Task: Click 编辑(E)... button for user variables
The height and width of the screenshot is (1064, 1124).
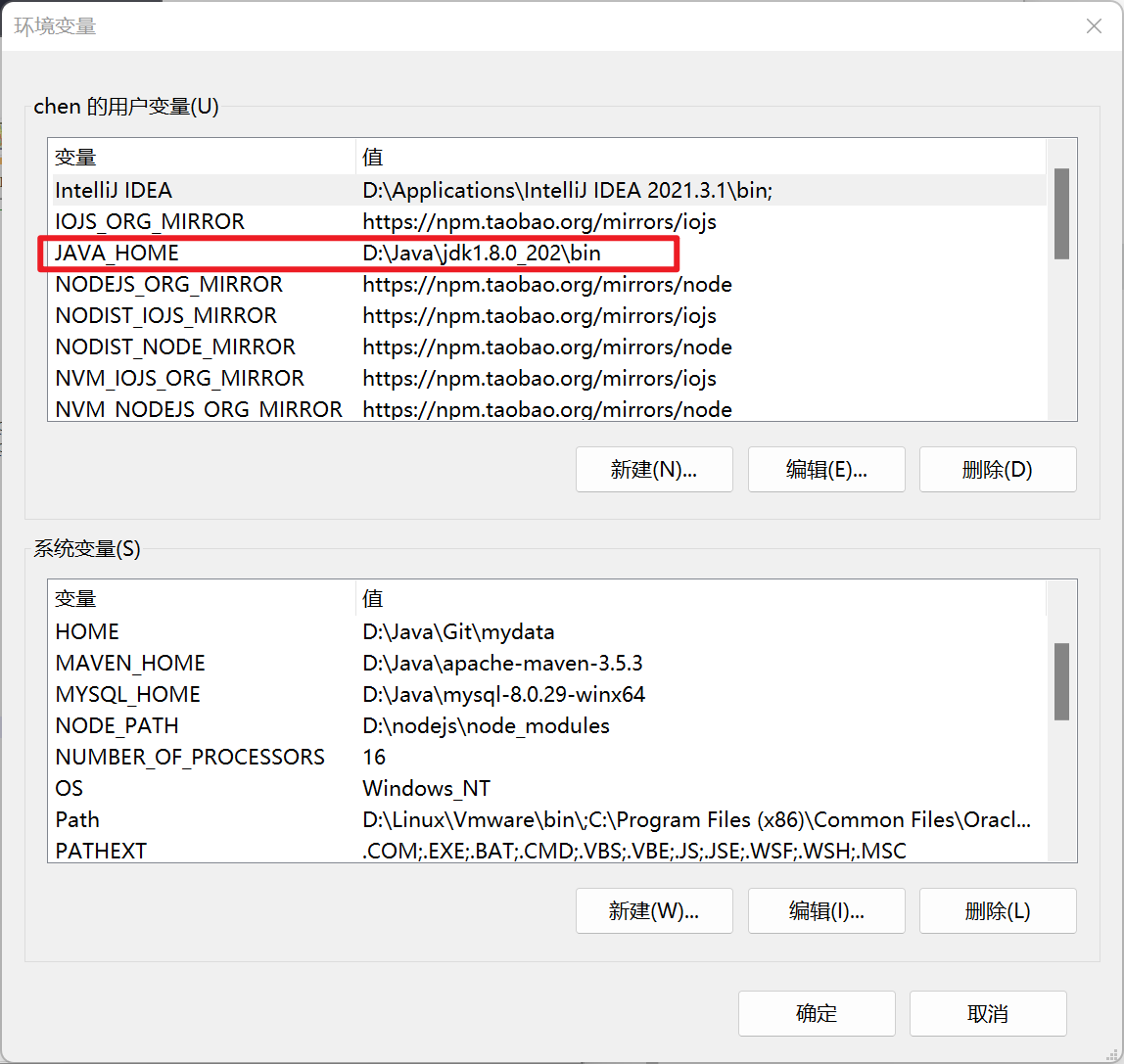Action: (x=826, y=469)
